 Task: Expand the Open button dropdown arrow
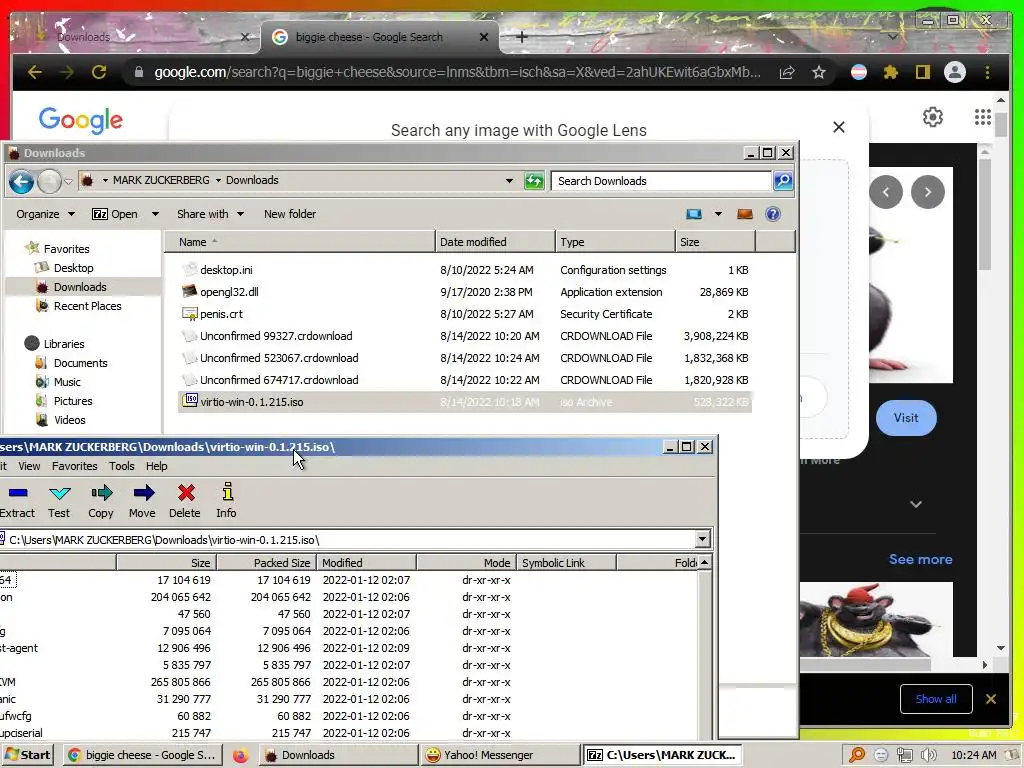click(155, 214)
